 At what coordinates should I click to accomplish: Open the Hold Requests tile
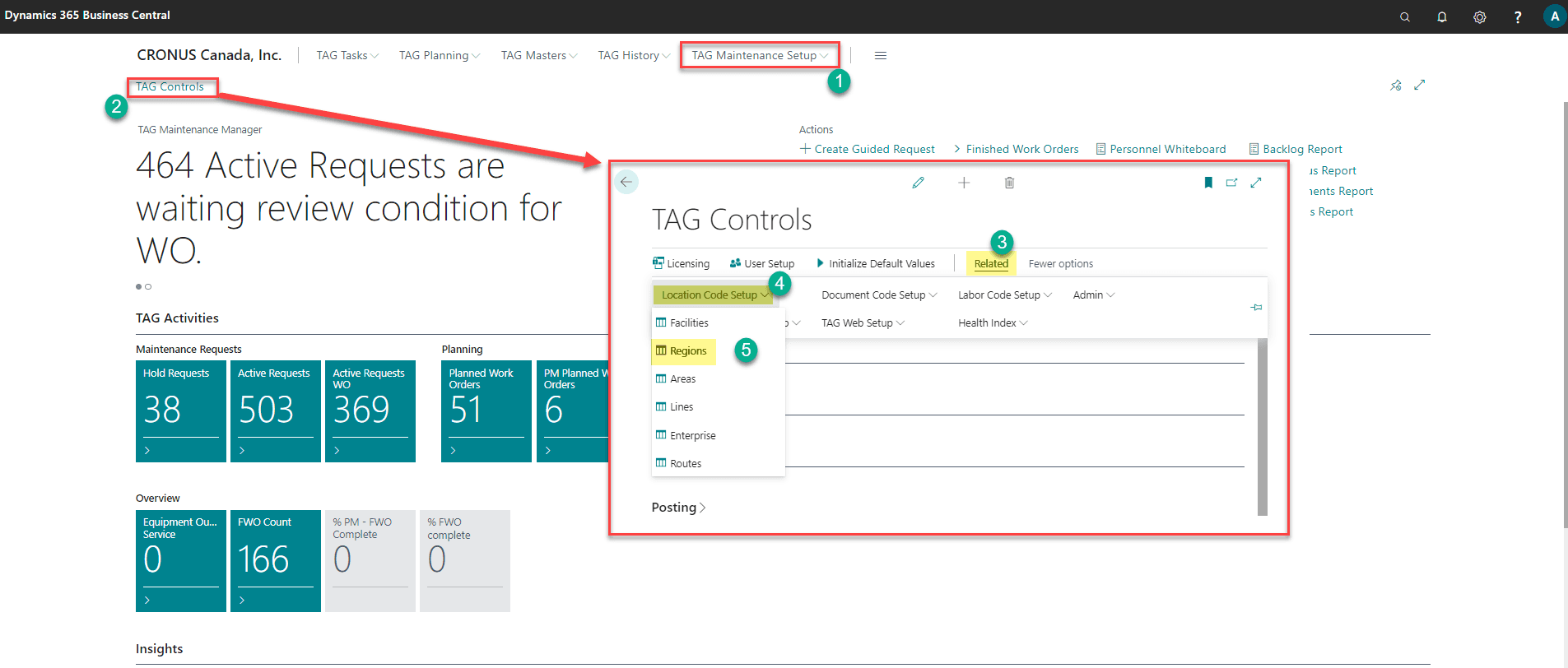181,411
